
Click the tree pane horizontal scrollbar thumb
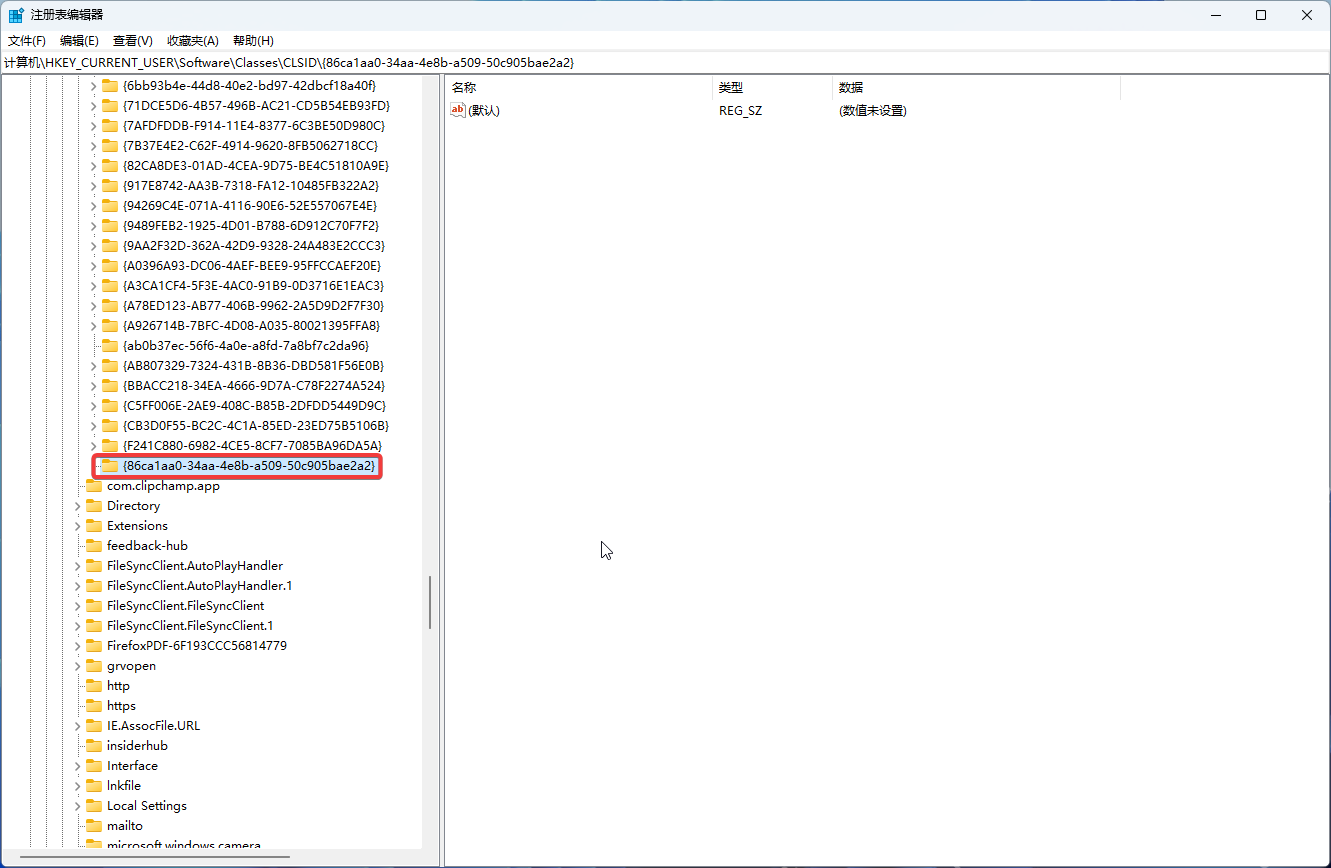155,857
